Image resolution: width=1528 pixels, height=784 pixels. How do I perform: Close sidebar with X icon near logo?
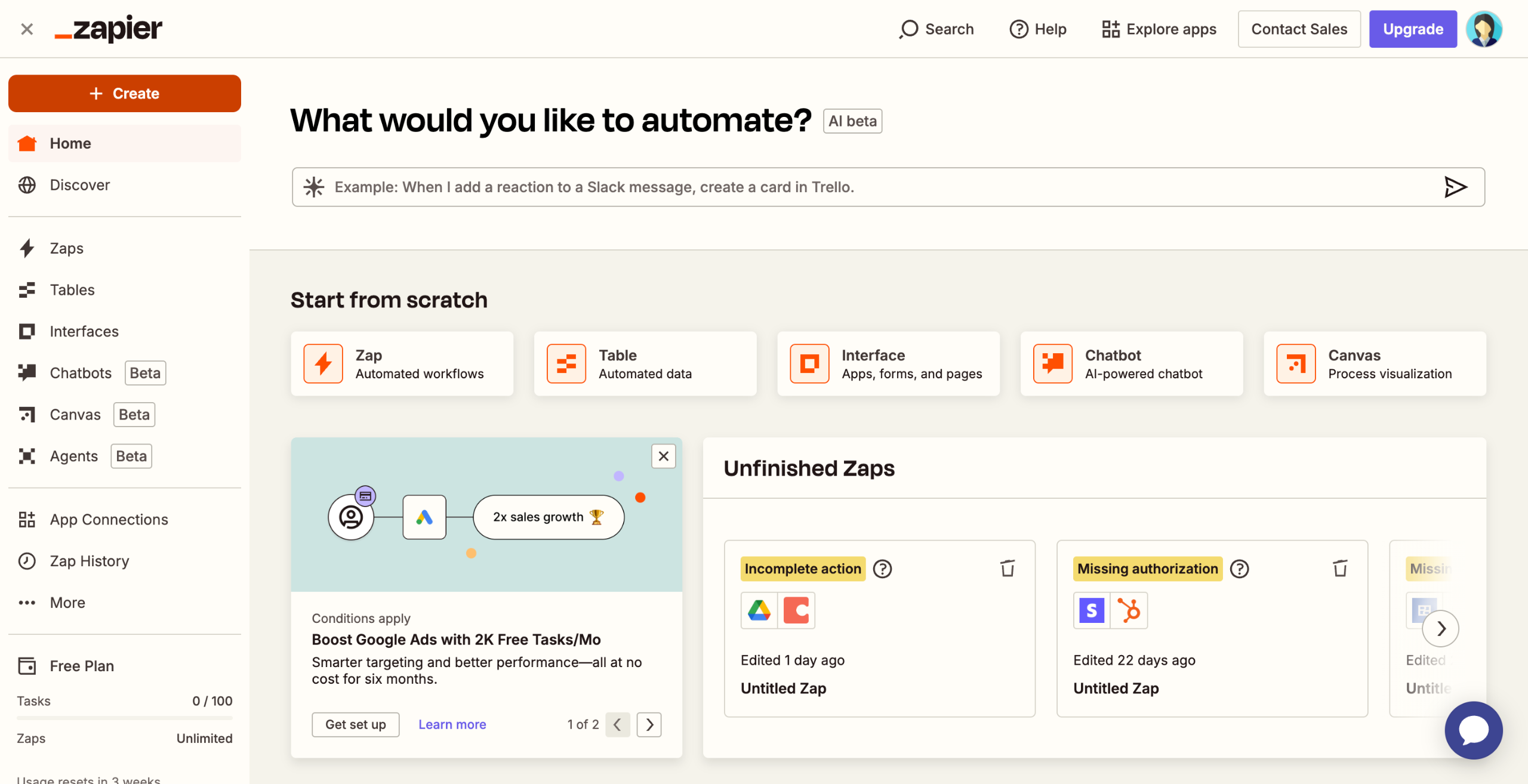(27, 29)
